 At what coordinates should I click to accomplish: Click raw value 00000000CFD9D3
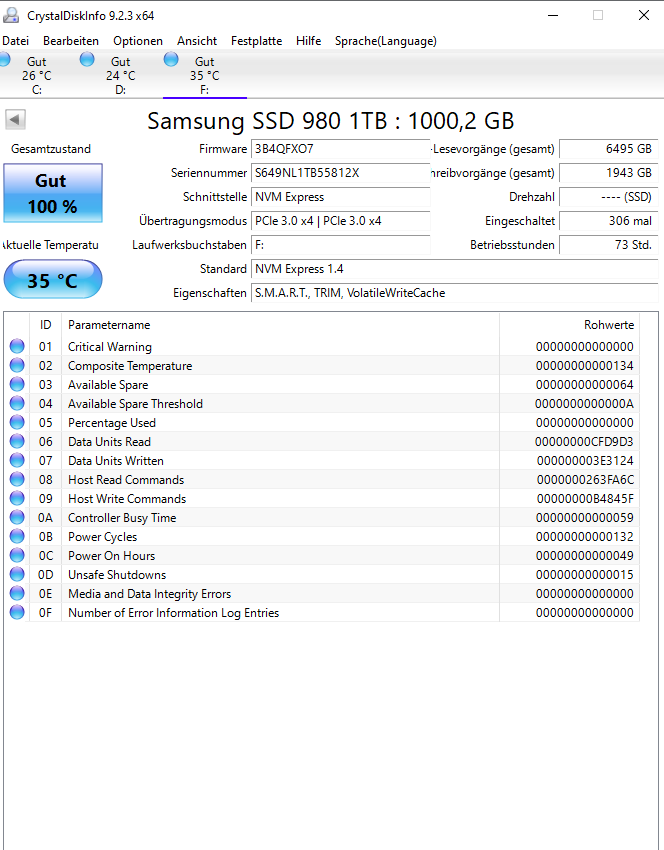pos(584,442)
